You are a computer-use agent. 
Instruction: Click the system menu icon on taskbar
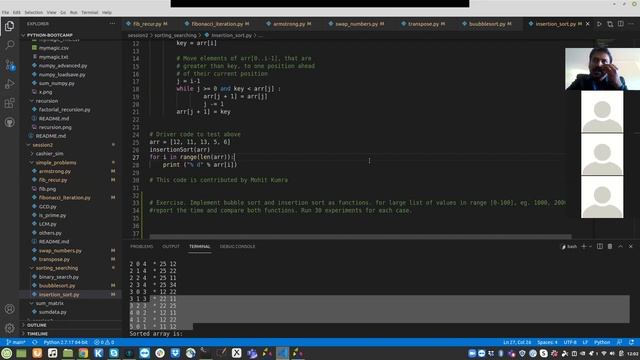6,353
